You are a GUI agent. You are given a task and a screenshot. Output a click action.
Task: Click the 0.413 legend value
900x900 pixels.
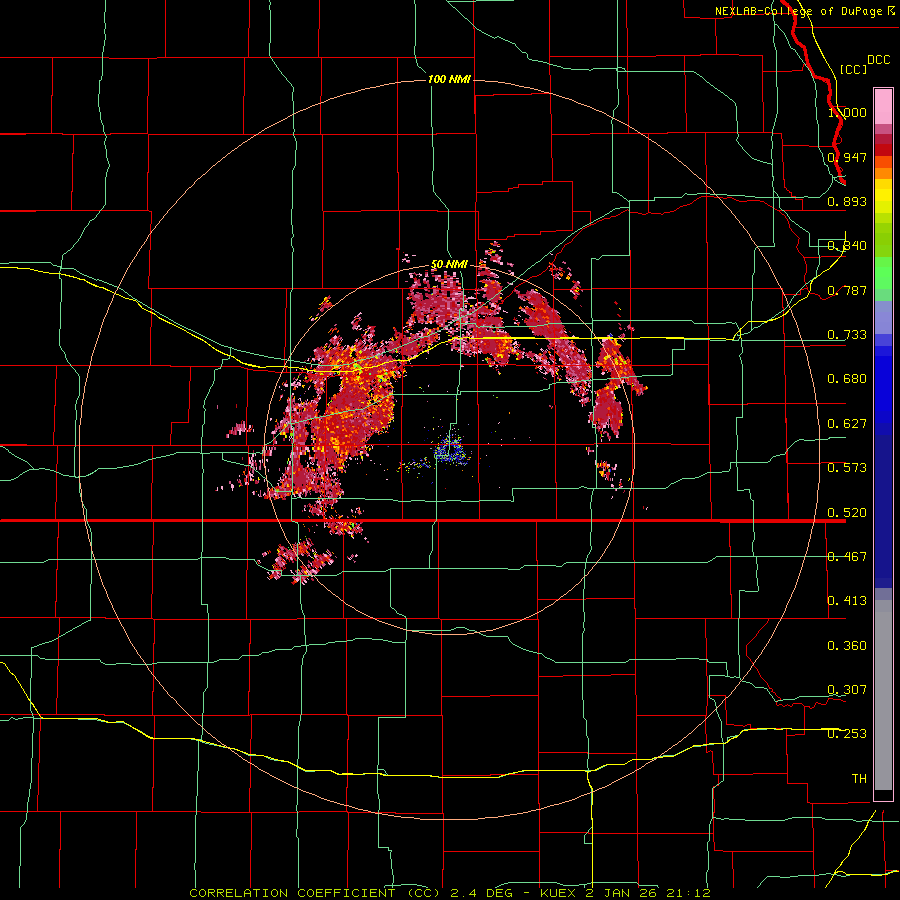847,601
